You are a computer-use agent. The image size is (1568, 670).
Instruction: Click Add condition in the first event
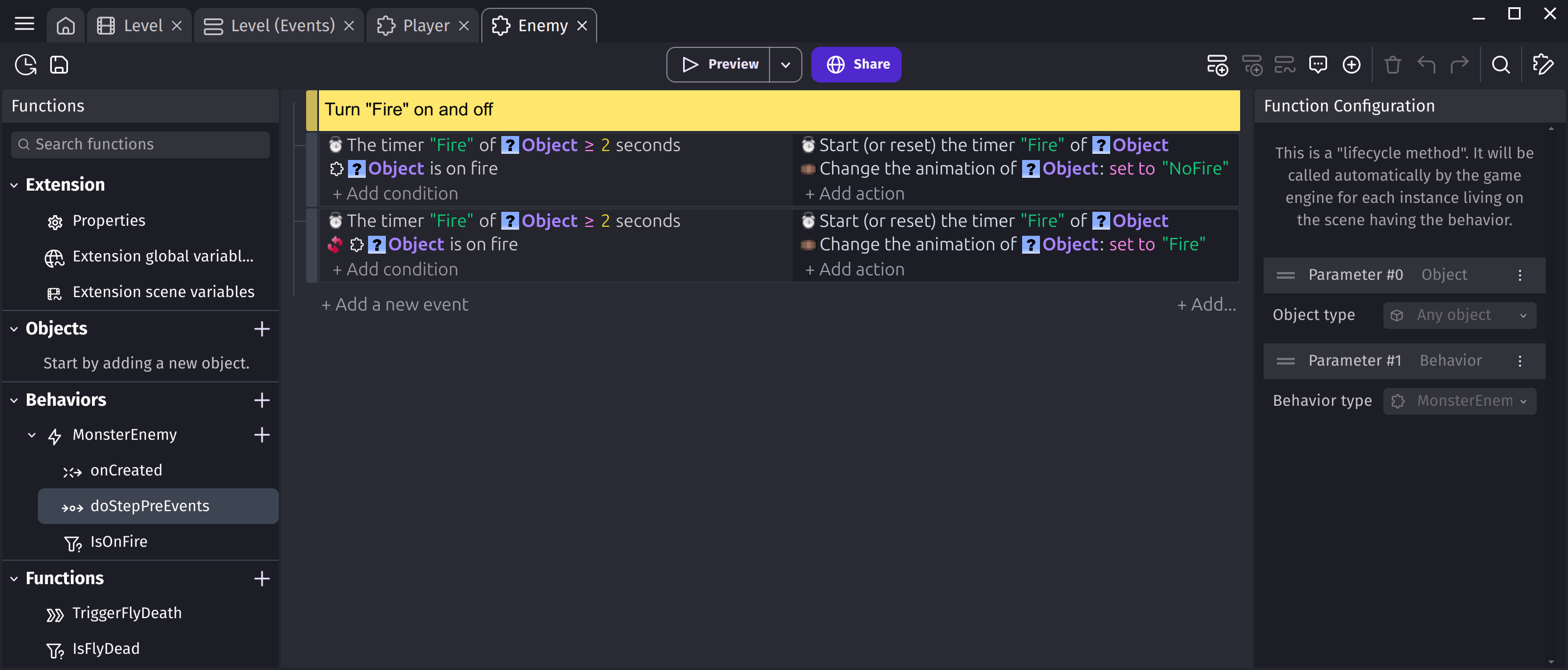395,193
